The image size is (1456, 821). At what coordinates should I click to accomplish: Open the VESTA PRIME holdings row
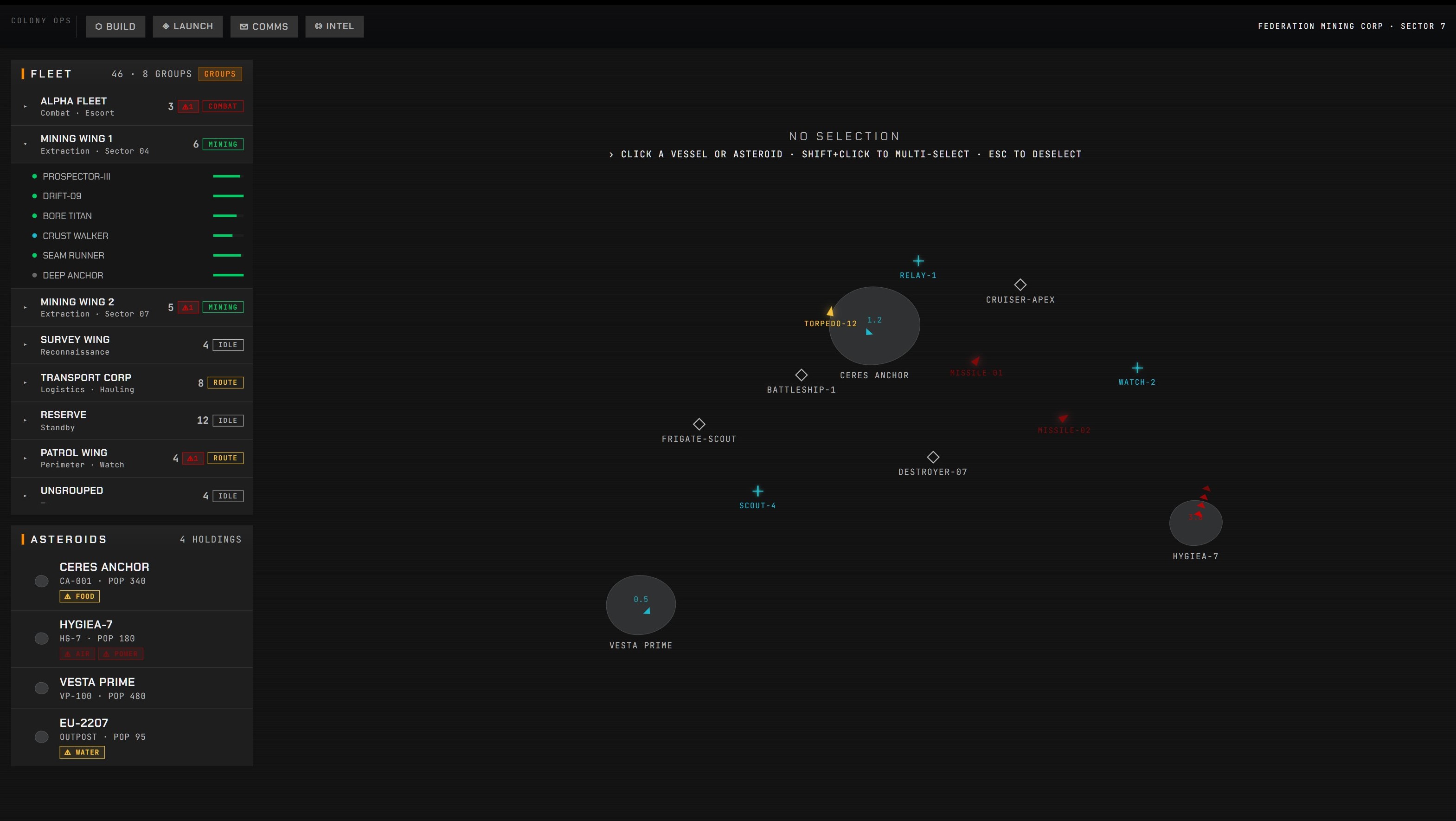coord(132,688)
